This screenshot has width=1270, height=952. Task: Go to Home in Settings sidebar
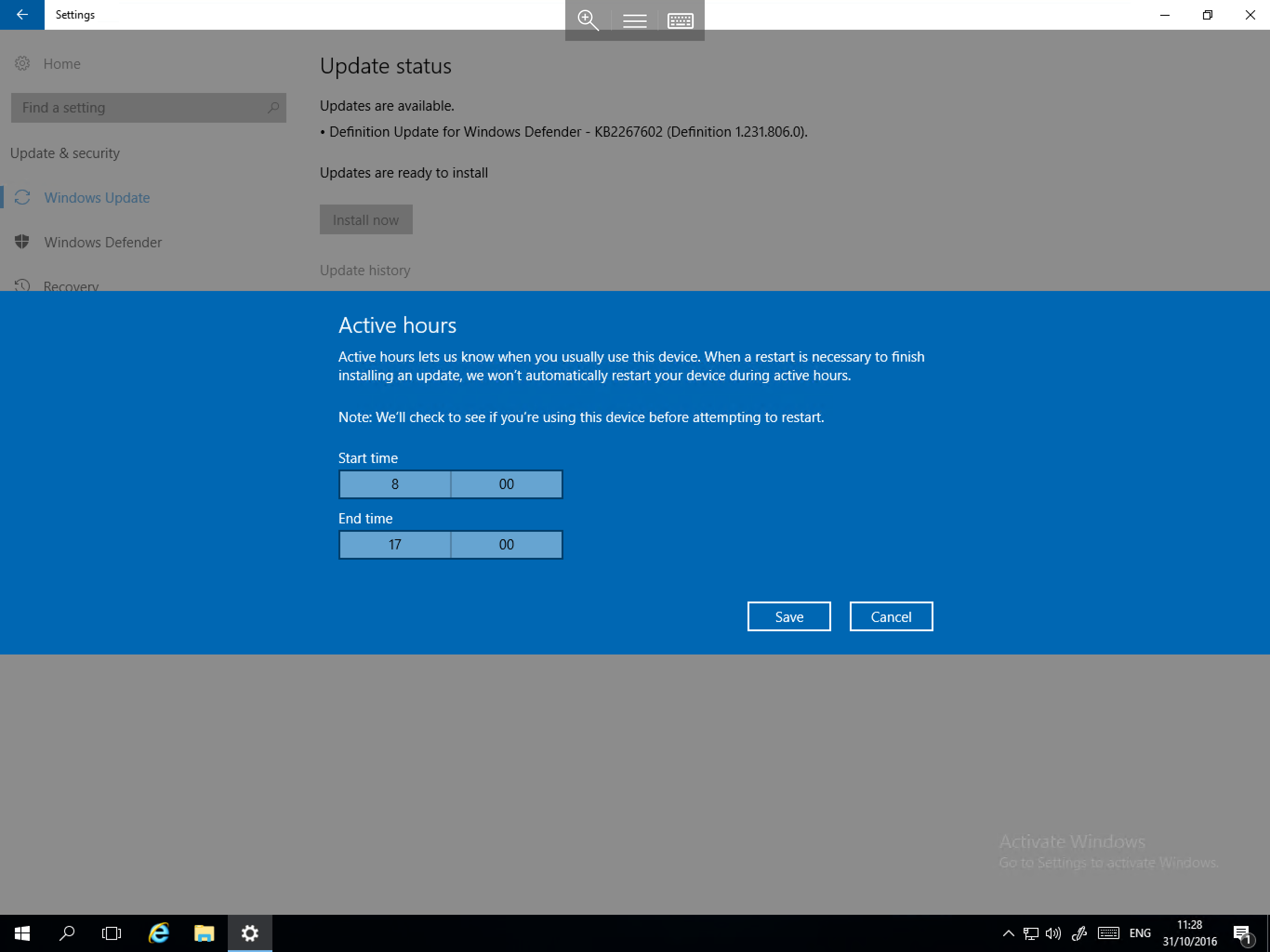point(61,63)
